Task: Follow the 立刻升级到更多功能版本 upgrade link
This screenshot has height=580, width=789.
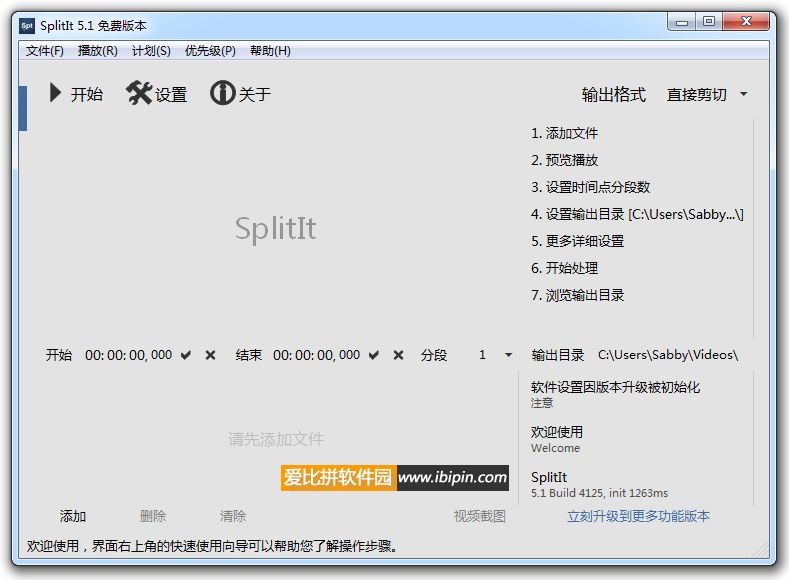Action: click(639, 516)
